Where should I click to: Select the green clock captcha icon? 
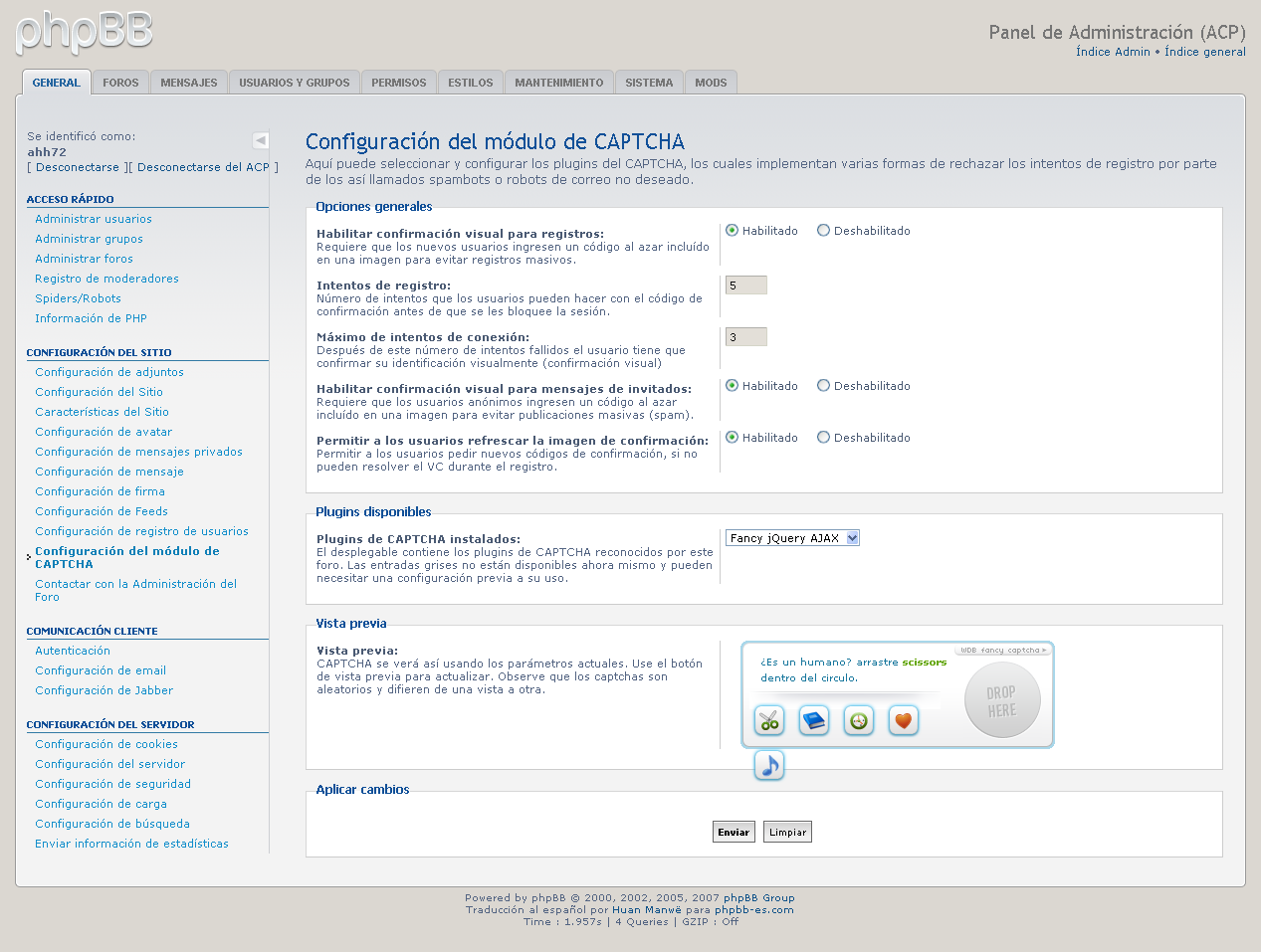point(858,720)
